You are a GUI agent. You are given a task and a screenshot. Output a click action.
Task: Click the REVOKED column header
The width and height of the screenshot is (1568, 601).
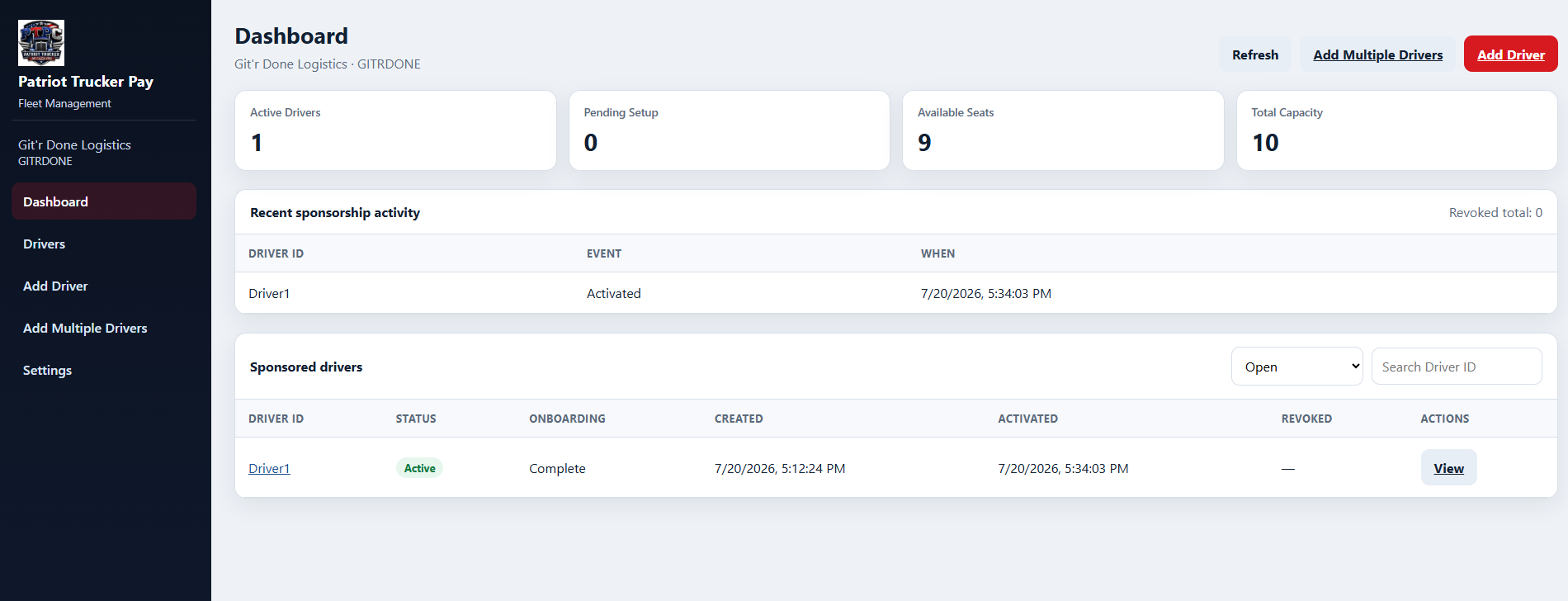(1306, 419)
